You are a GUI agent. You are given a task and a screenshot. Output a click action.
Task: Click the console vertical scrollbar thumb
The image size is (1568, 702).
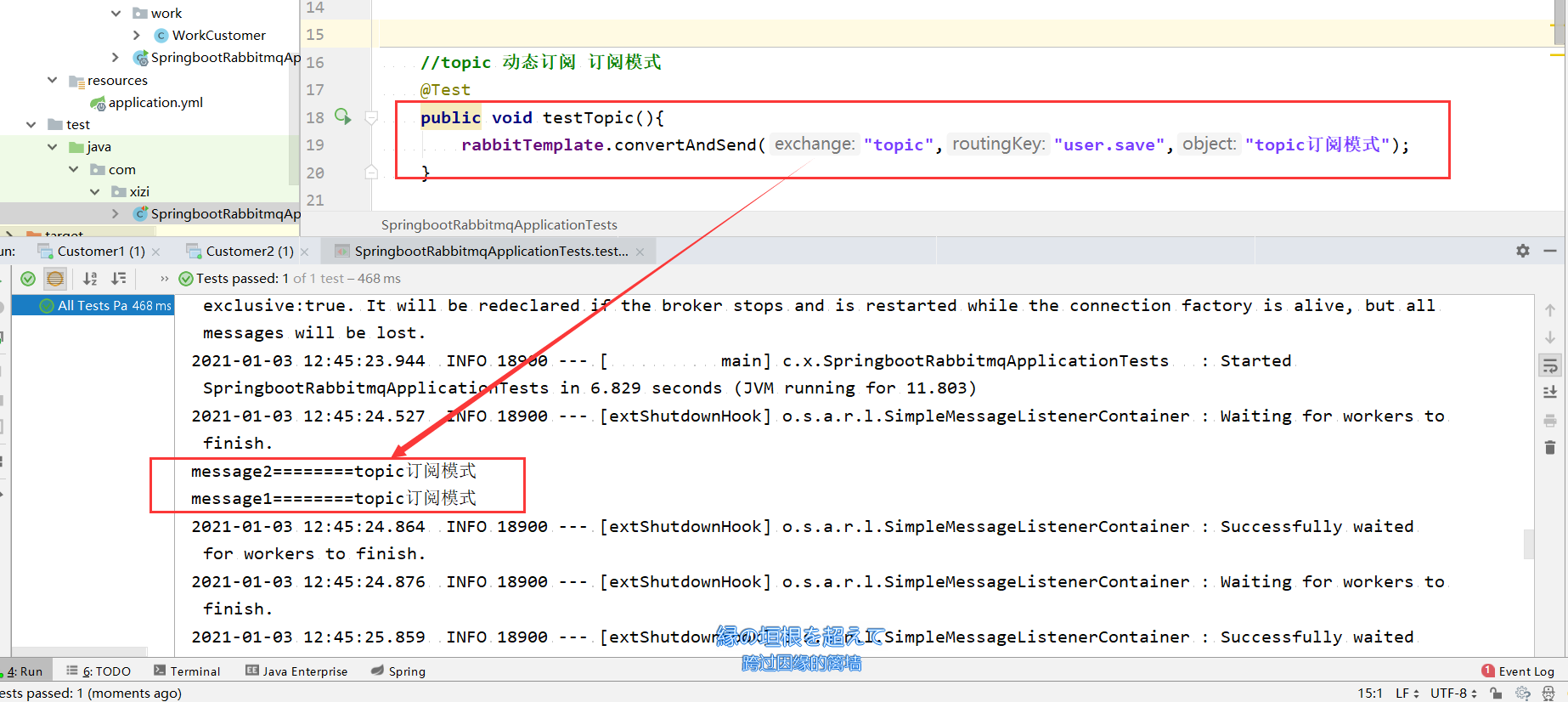click(x=1529, y=544)
